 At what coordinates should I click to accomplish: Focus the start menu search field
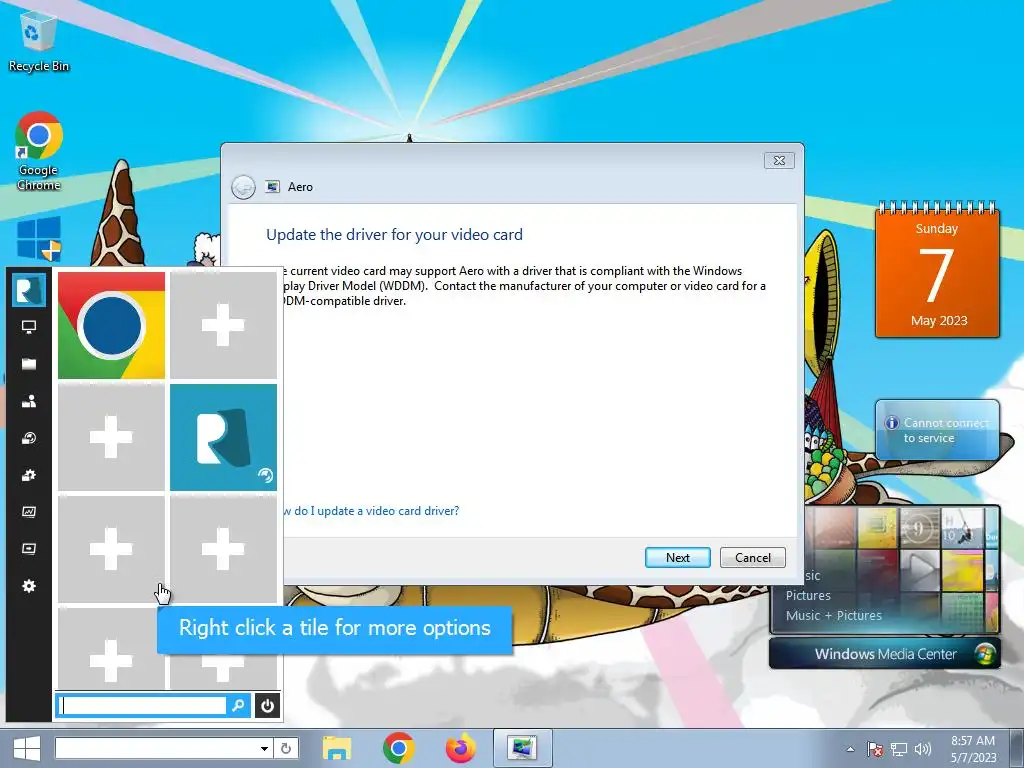(142, 705)
